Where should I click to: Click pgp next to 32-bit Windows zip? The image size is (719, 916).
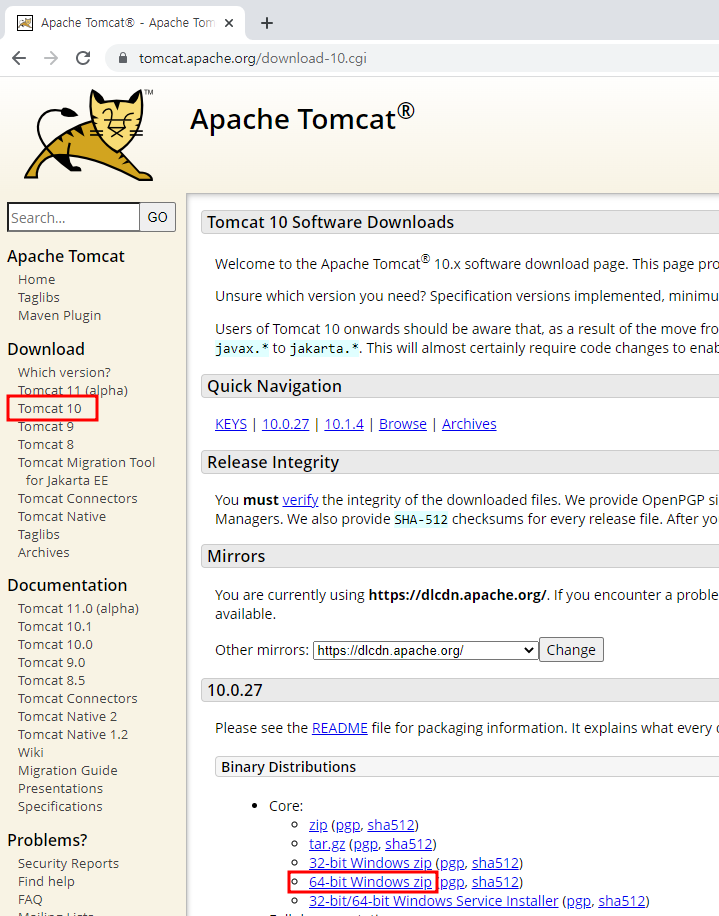[x=452, y=863]
